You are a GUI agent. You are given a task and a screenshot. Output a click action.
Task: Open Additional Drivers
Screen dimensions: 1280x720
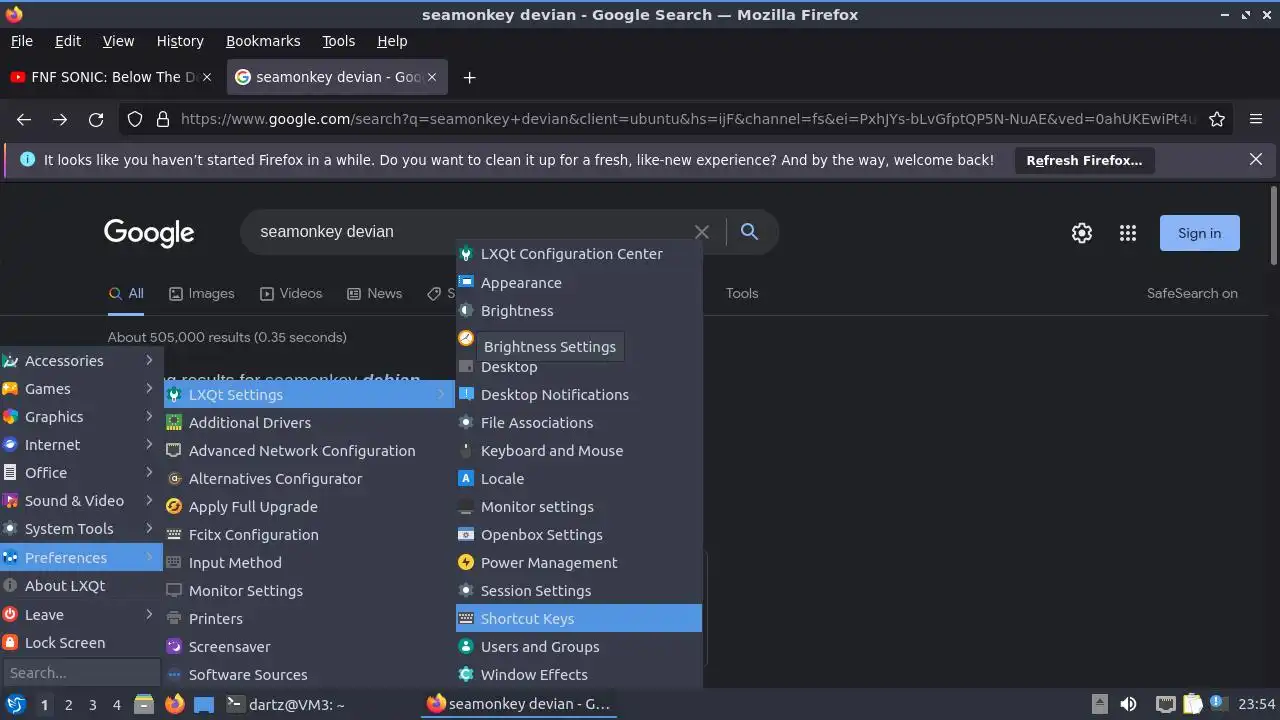[x=309, y=422]
